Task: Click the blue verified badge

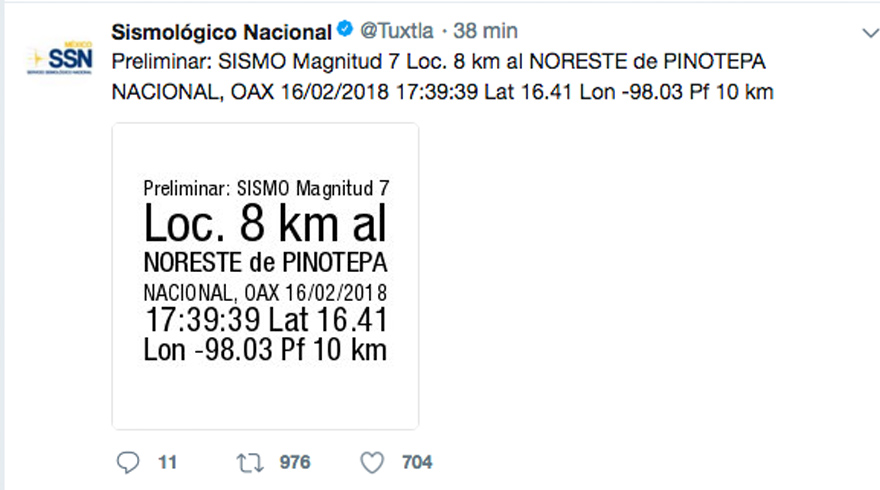Action: click(345, 29)
